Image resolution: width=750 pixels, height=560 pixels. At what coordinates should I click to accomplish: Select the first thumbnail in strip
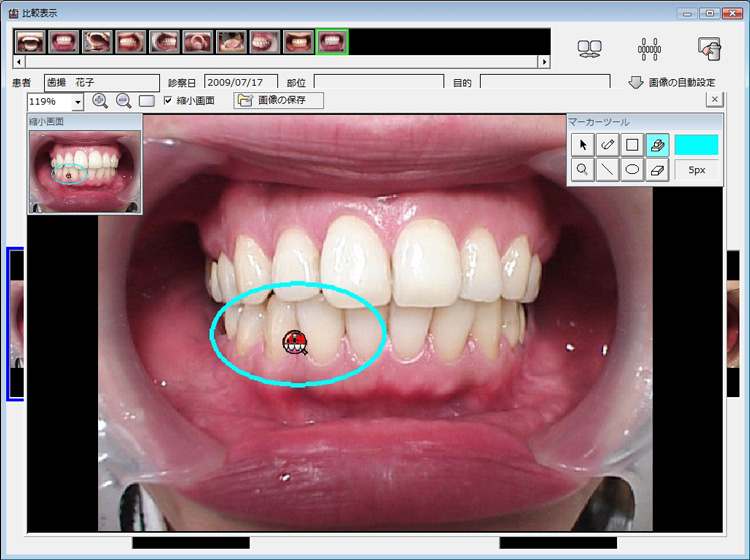[x=30, y=42]
